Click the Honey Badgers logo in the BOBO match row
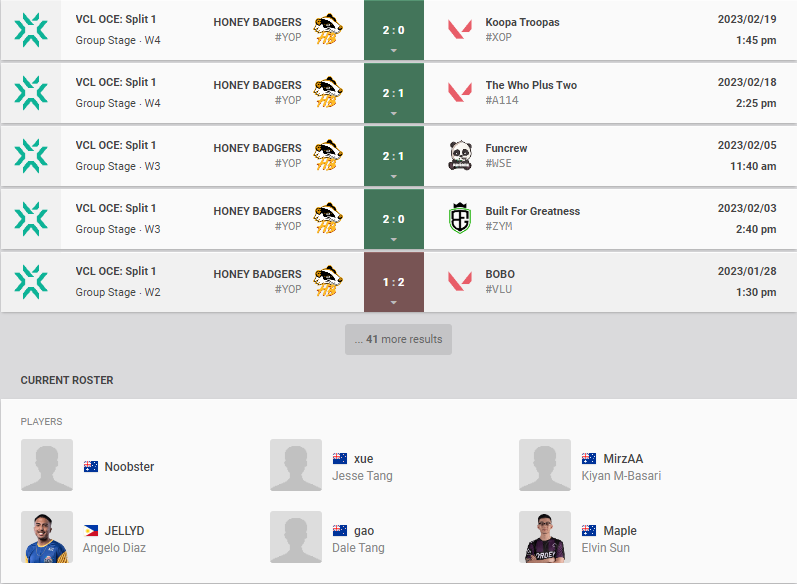The height and width of the screenshot is (584, 797). click(328, 281)
